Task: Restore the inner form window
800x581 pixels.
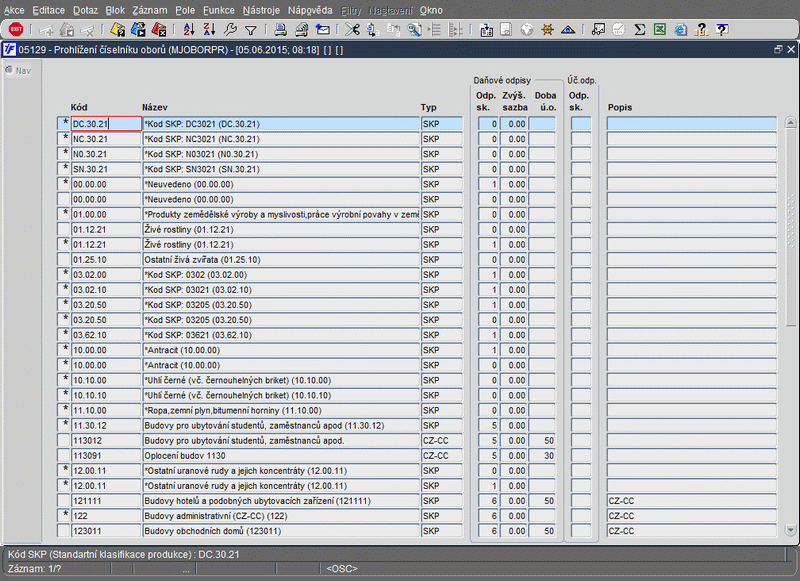Action: (x=778, y=49)
